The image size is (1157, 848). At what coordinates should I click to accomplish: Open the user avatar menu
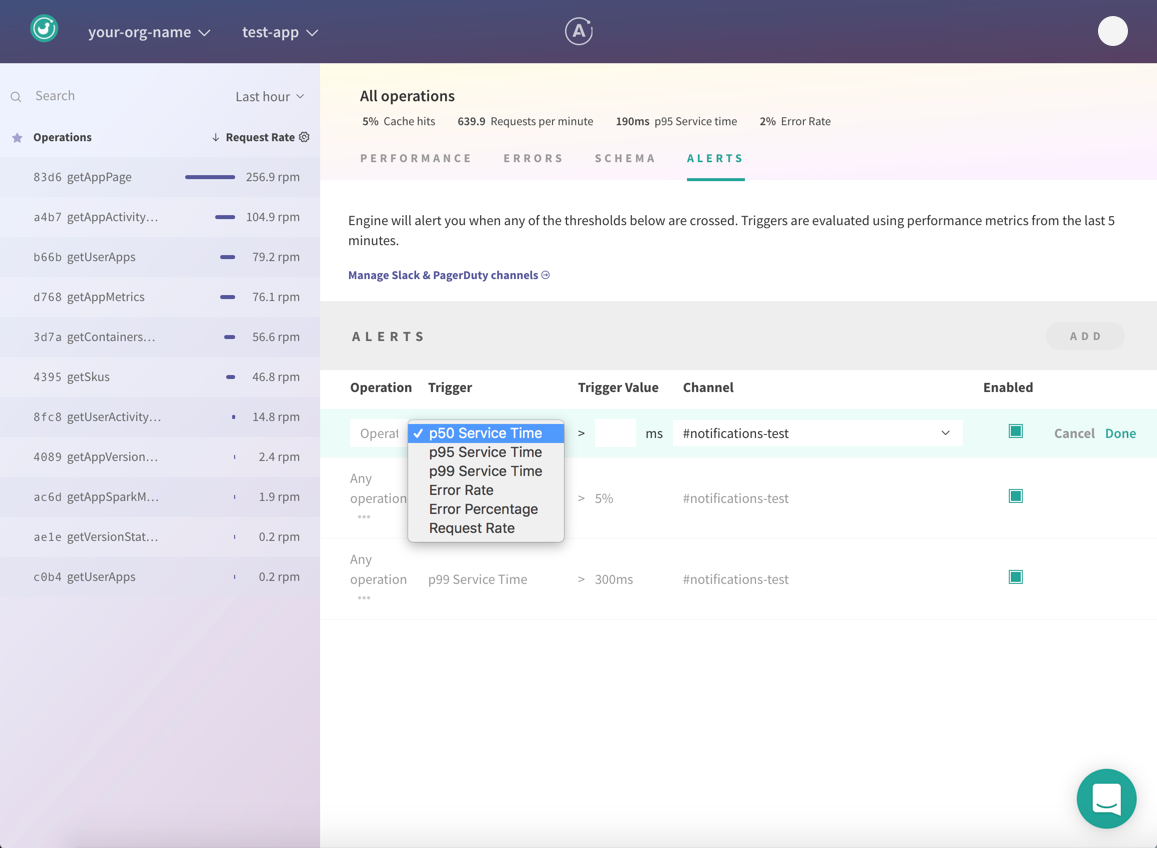(x=1112, y=31)
